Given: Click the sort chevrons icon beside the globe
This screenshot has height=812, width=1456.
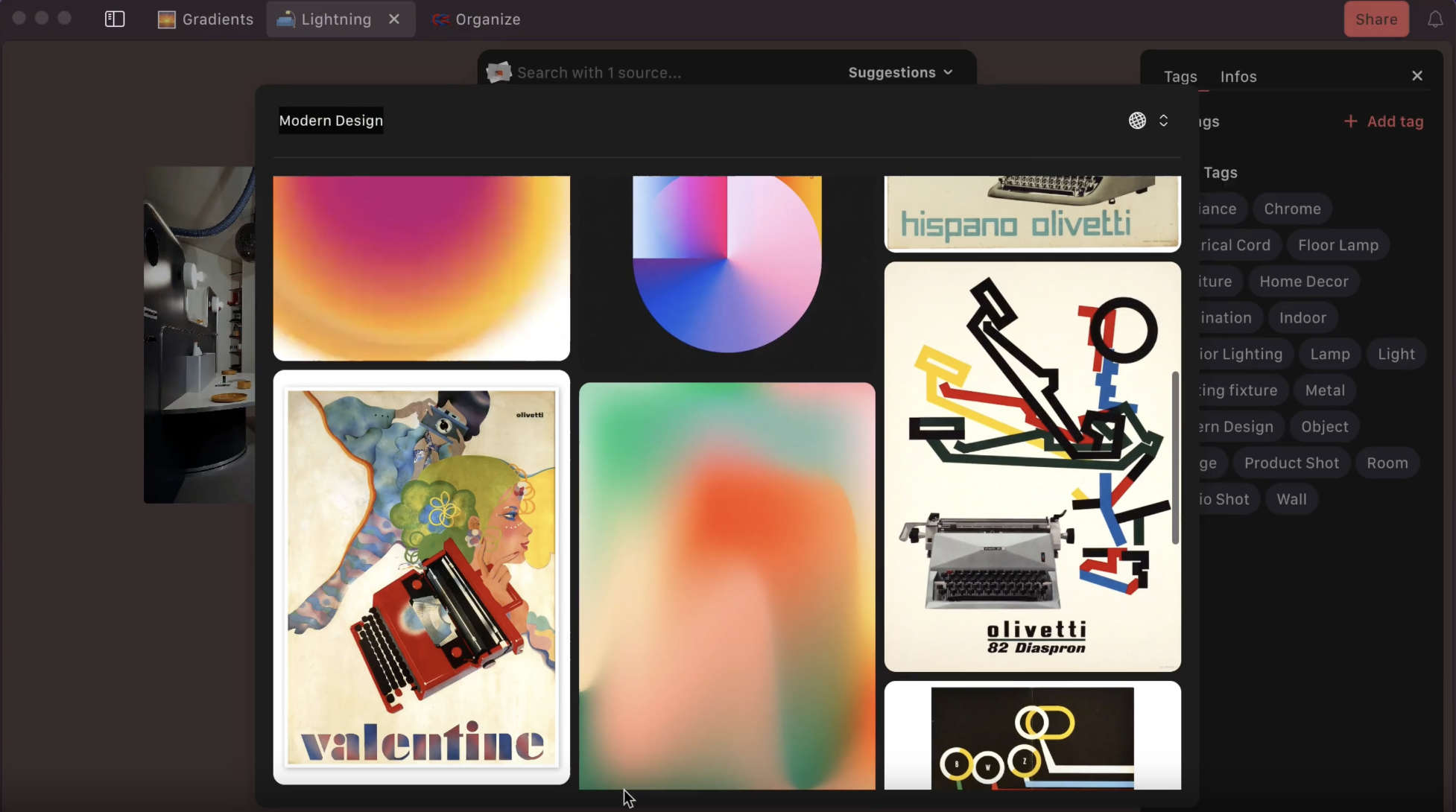Looking at the screenshot, I should (1164, 120).
